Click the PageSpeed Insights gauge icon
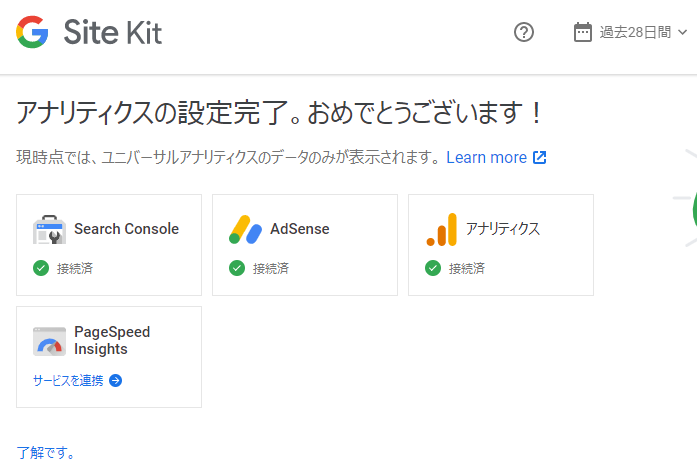Viewport: 697px width, 475px height. [x=49, y=342]
